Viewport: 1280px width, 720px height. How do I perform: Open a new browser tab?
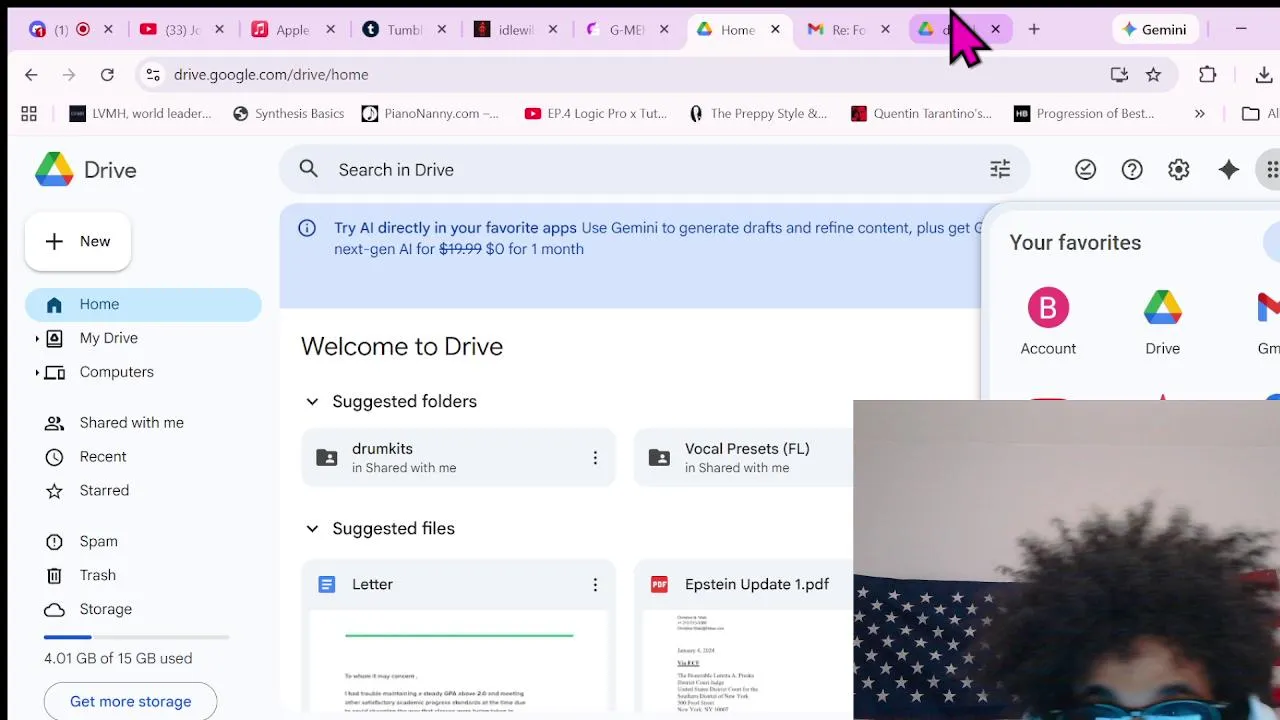pos(1034,30)
